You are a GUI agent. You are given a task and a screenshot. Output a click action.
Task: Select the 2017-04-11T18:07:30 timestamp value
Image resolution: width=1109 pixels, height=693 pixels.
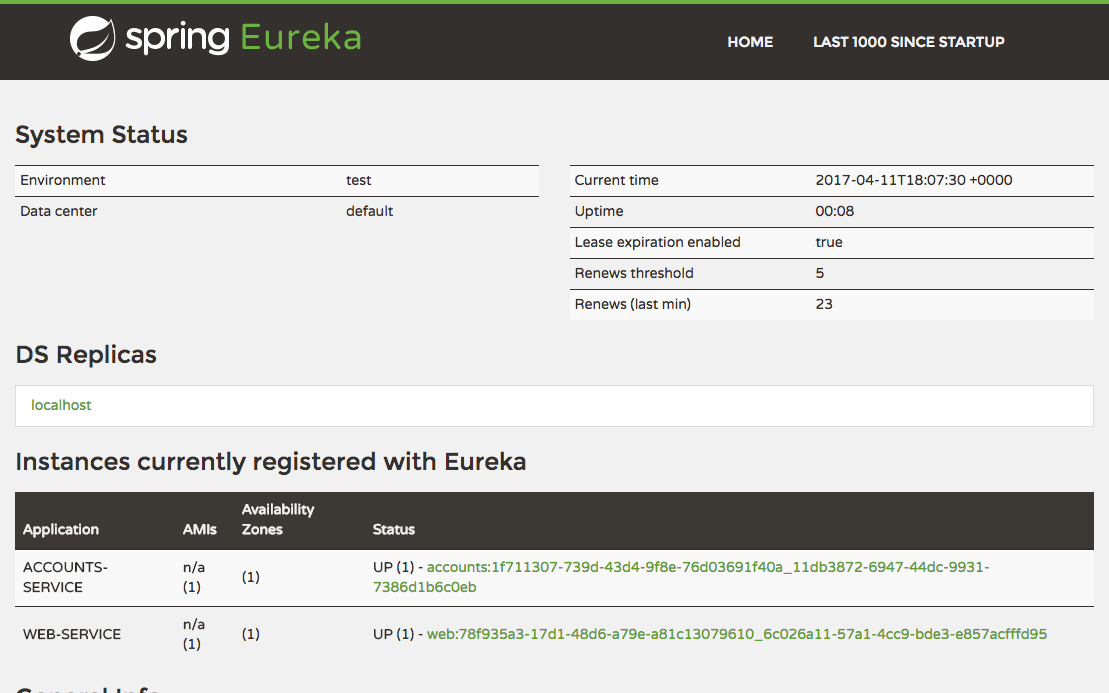(913, 180)
